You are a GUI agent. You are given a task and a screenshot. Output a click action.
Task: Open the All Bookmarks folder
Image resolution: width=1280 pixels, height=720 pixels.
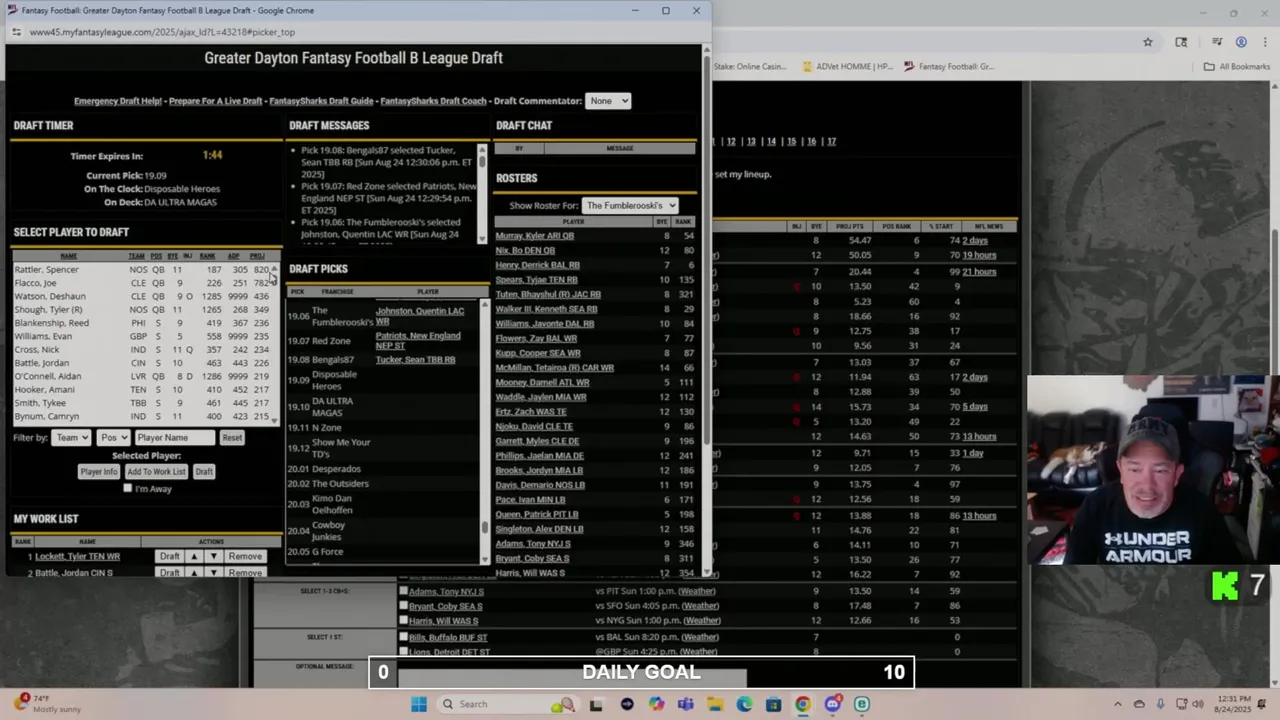coord(1237,67)
